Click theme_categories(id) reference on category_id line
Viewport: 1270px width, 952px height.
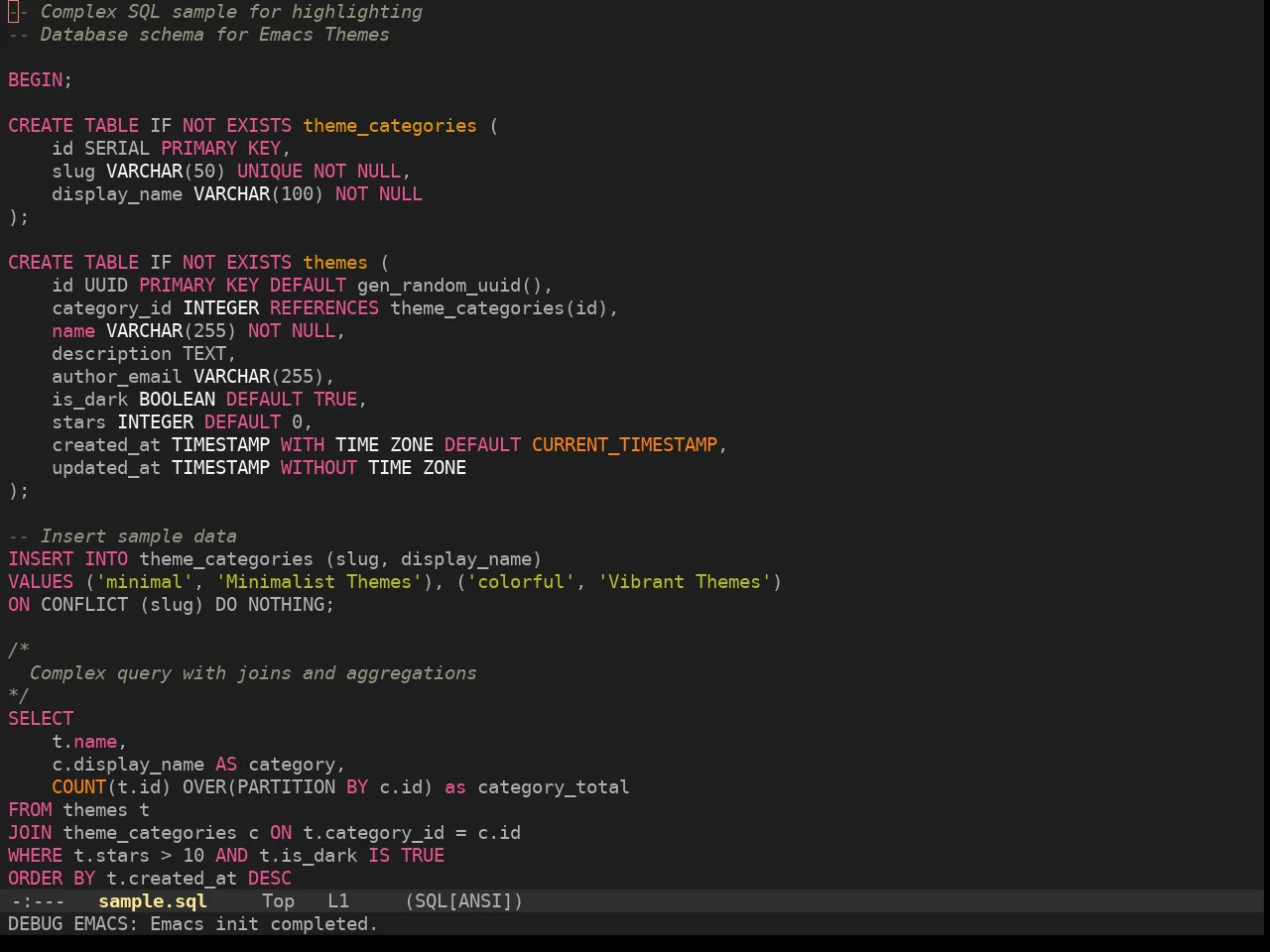499,308
